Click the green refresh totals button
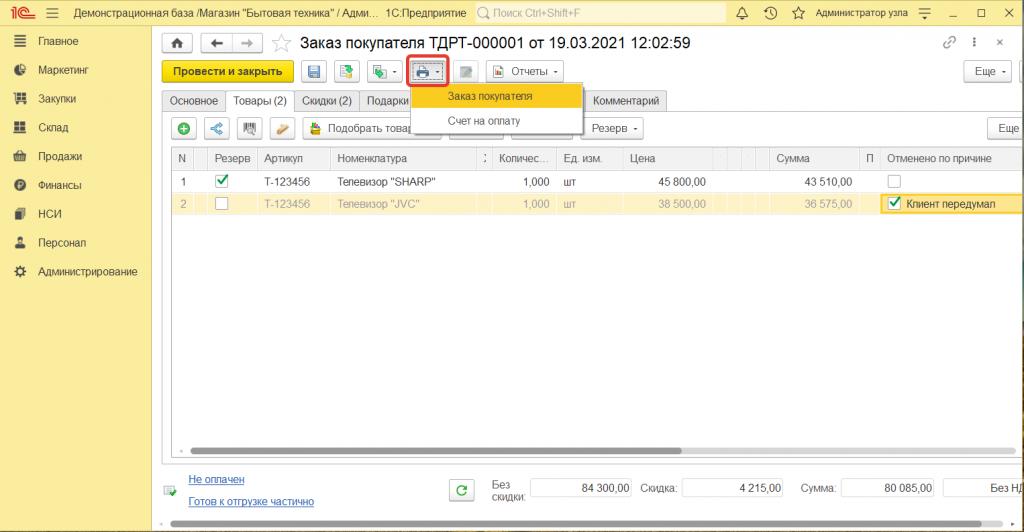The image size is (1024, 532). point(461,489)
